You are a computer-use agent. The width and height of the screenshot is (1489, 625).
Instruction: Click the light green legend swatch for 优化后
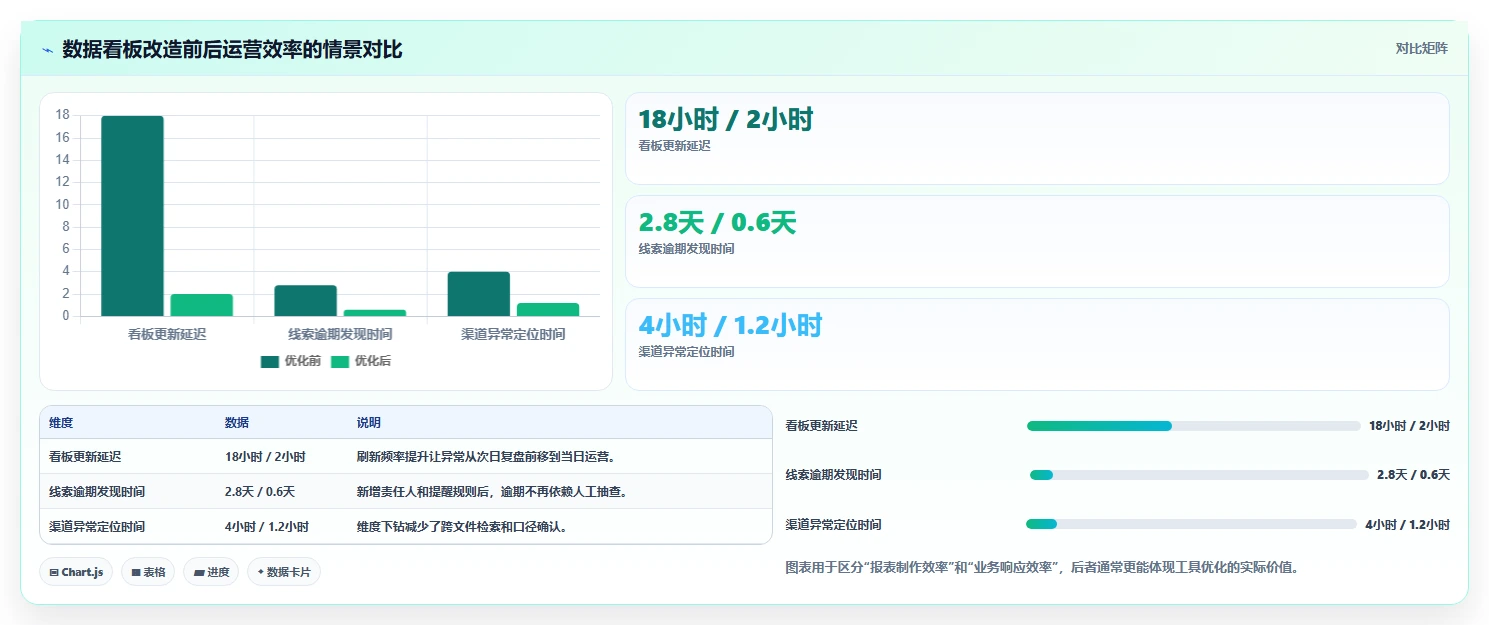(341, 362)
